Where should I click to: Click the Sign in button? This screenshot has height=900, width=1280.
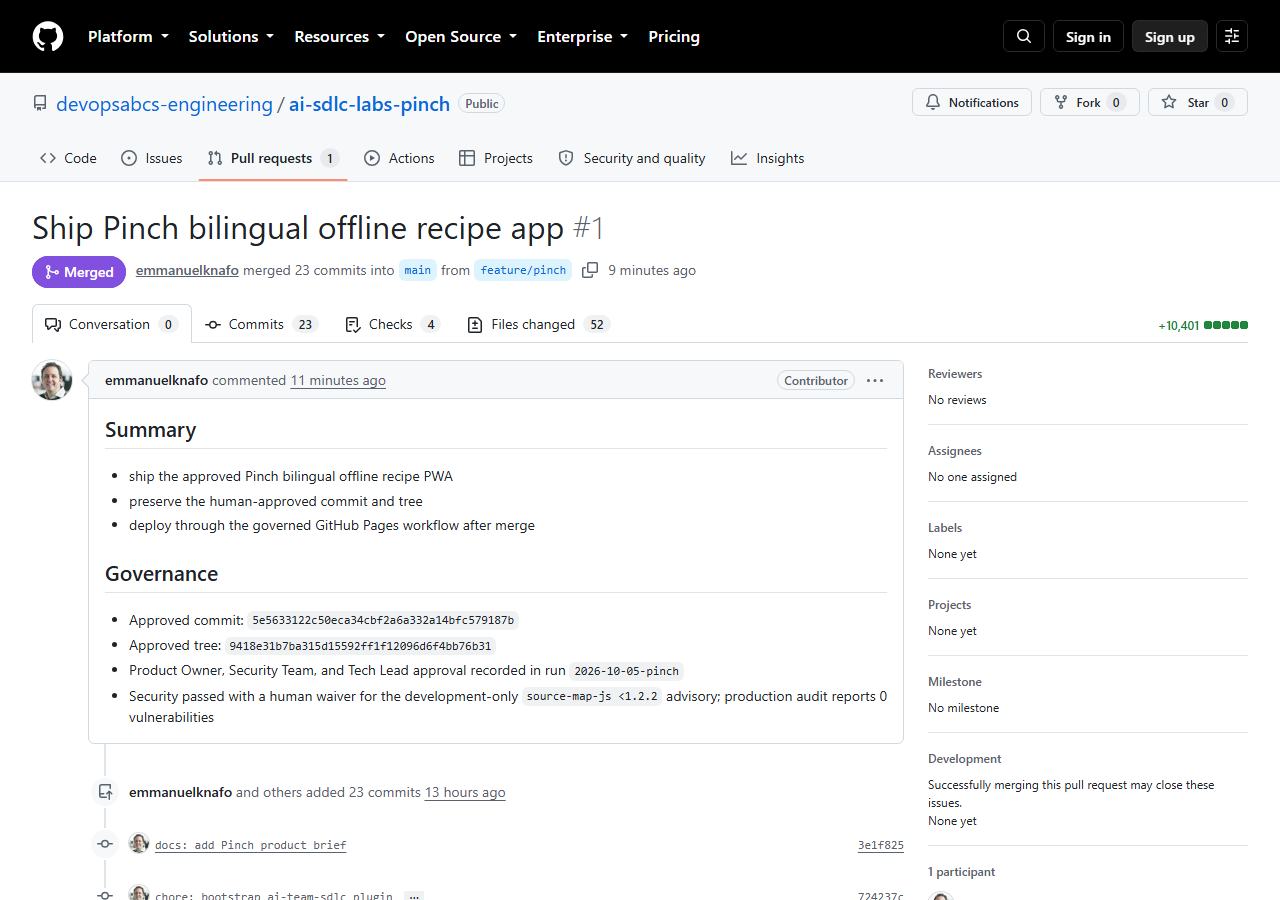[1088, 36]
